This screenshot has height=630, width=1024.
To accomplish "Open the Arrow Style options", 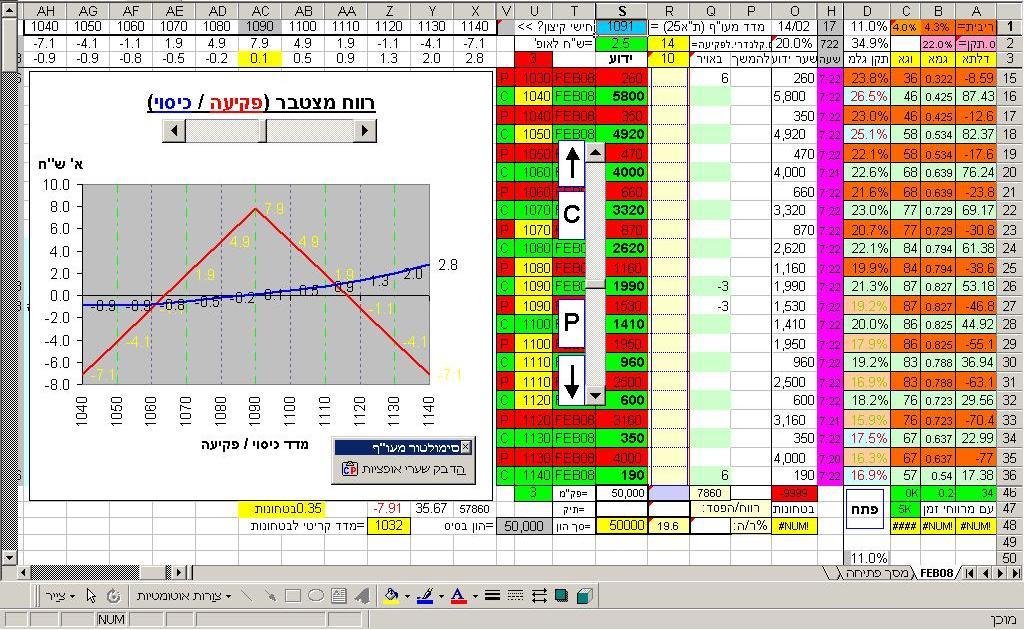I will tap(539, 595).
